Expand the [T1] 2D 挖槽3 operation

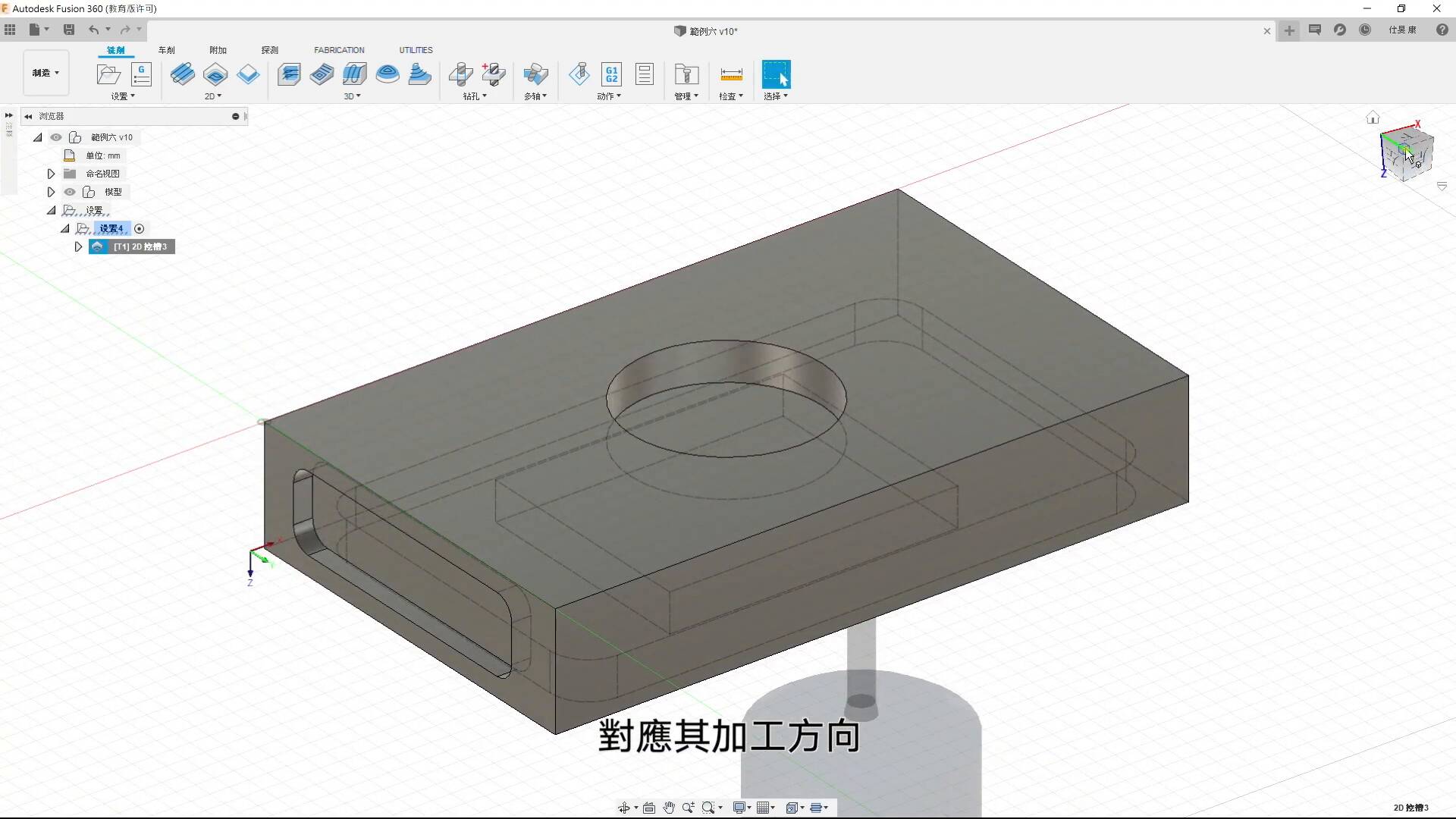coord(78,246)
